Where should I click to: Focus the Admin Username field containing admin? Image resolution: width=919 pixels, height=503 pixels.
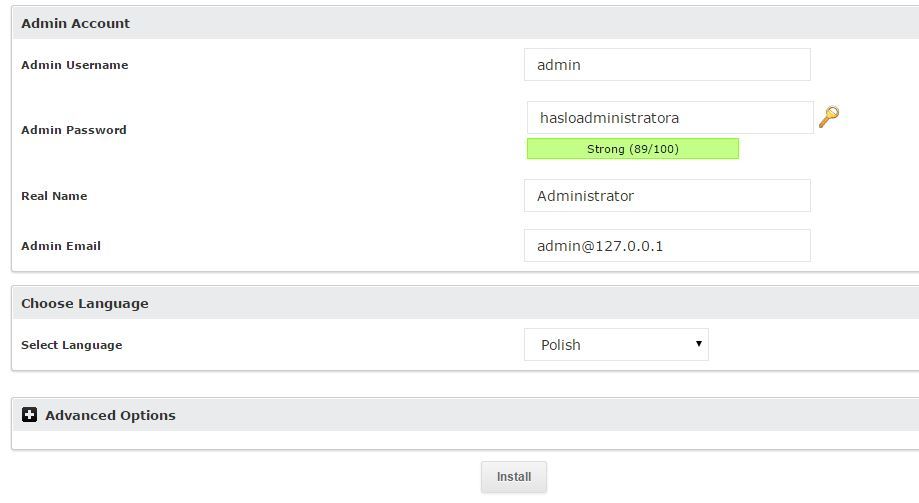pyautogui.click(x=667, y=64)
